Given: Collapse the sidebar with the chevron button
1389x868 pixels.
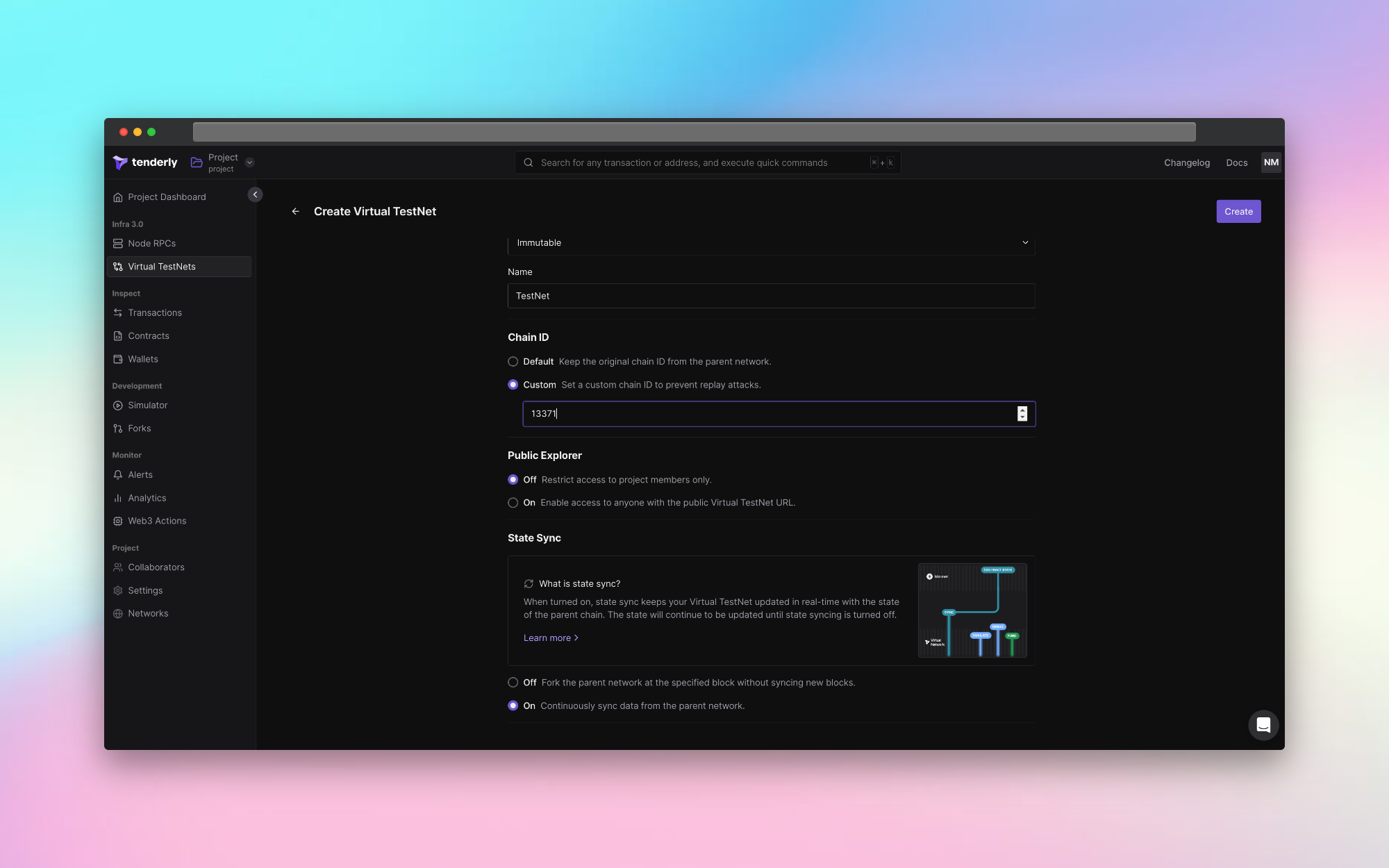Looking at the screenshot, I should [x=255, y=194].
